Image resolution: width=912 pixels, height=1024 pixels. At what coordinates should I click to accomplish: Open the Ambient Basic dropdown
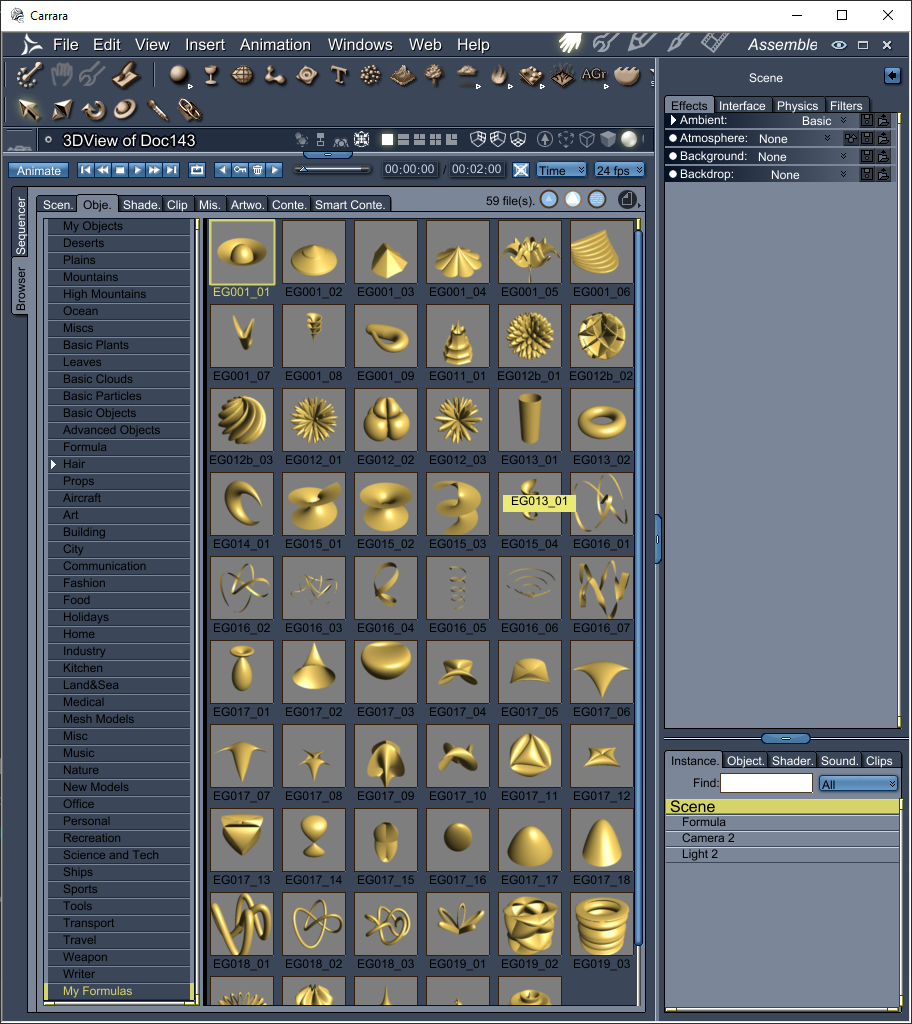823,120
